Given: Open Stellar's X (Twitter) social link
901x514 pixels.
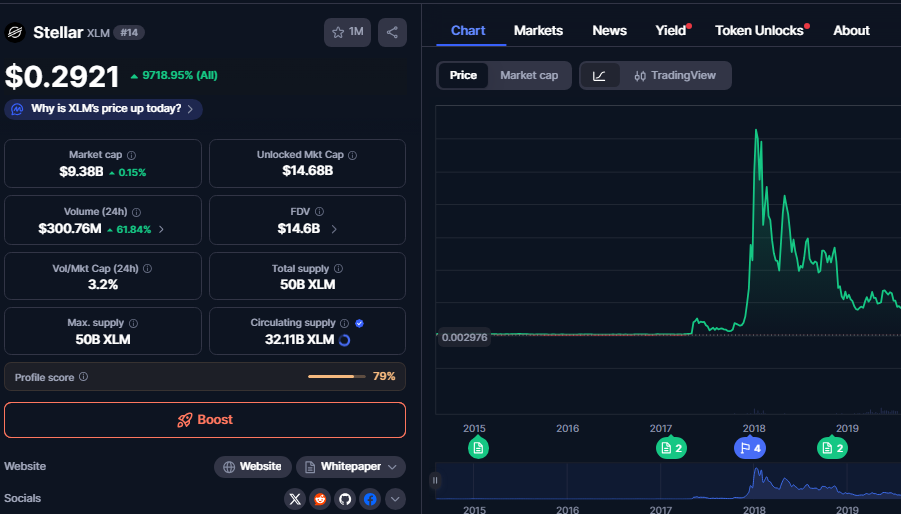Looking at the screenshot, I should click(x=295, y=498).
